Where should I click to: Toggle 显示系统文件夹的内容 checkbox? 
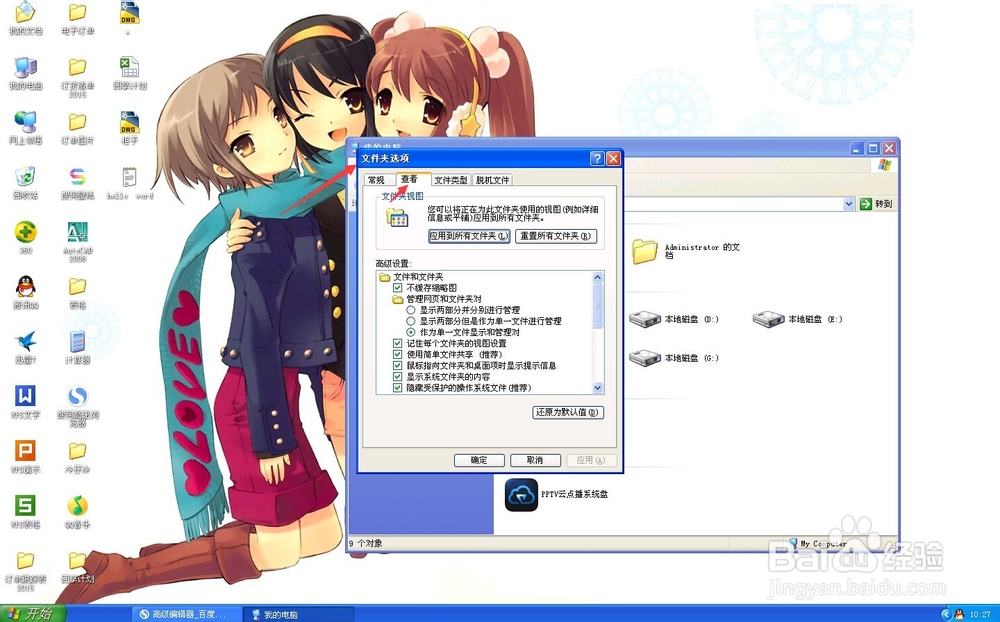click(398, 376)
